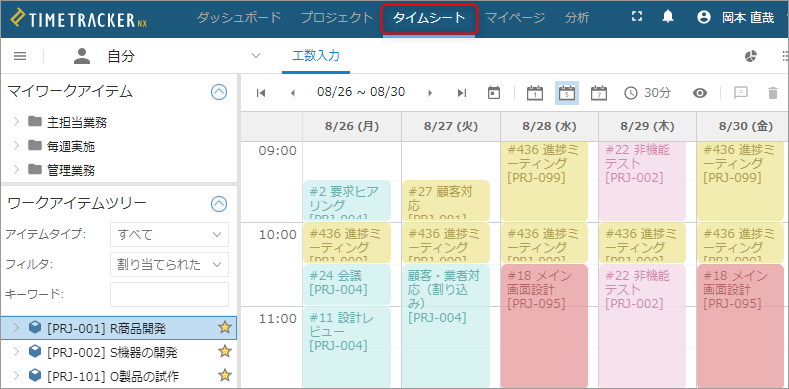Expand the 主担当業務 folder
The image size is (789, 389).
tap(16, 121)
